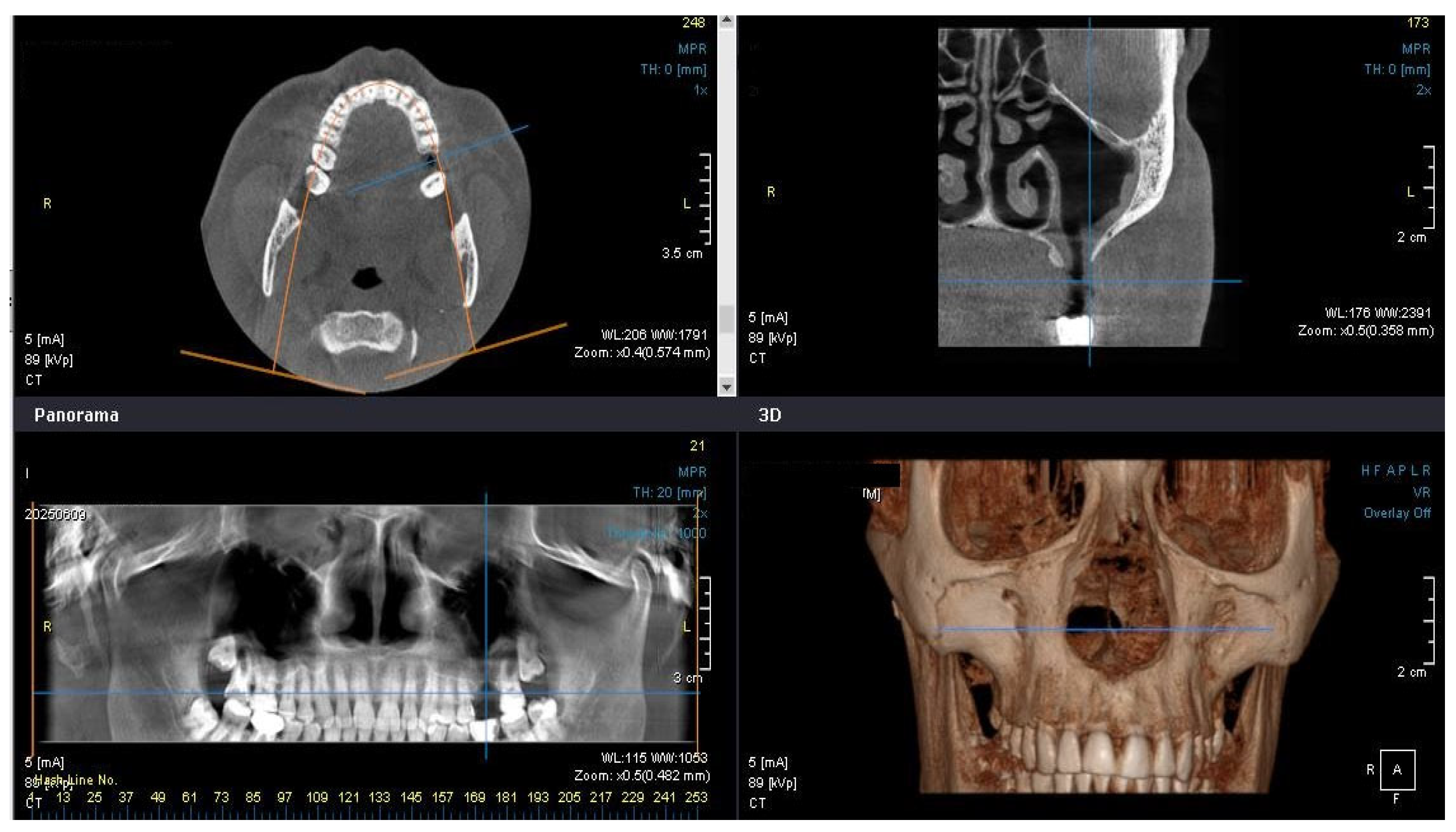Click the H F A P L R orientation label
This screenshot has height=832, width=1456.
pyautogui.click(x=1396, y=471)
